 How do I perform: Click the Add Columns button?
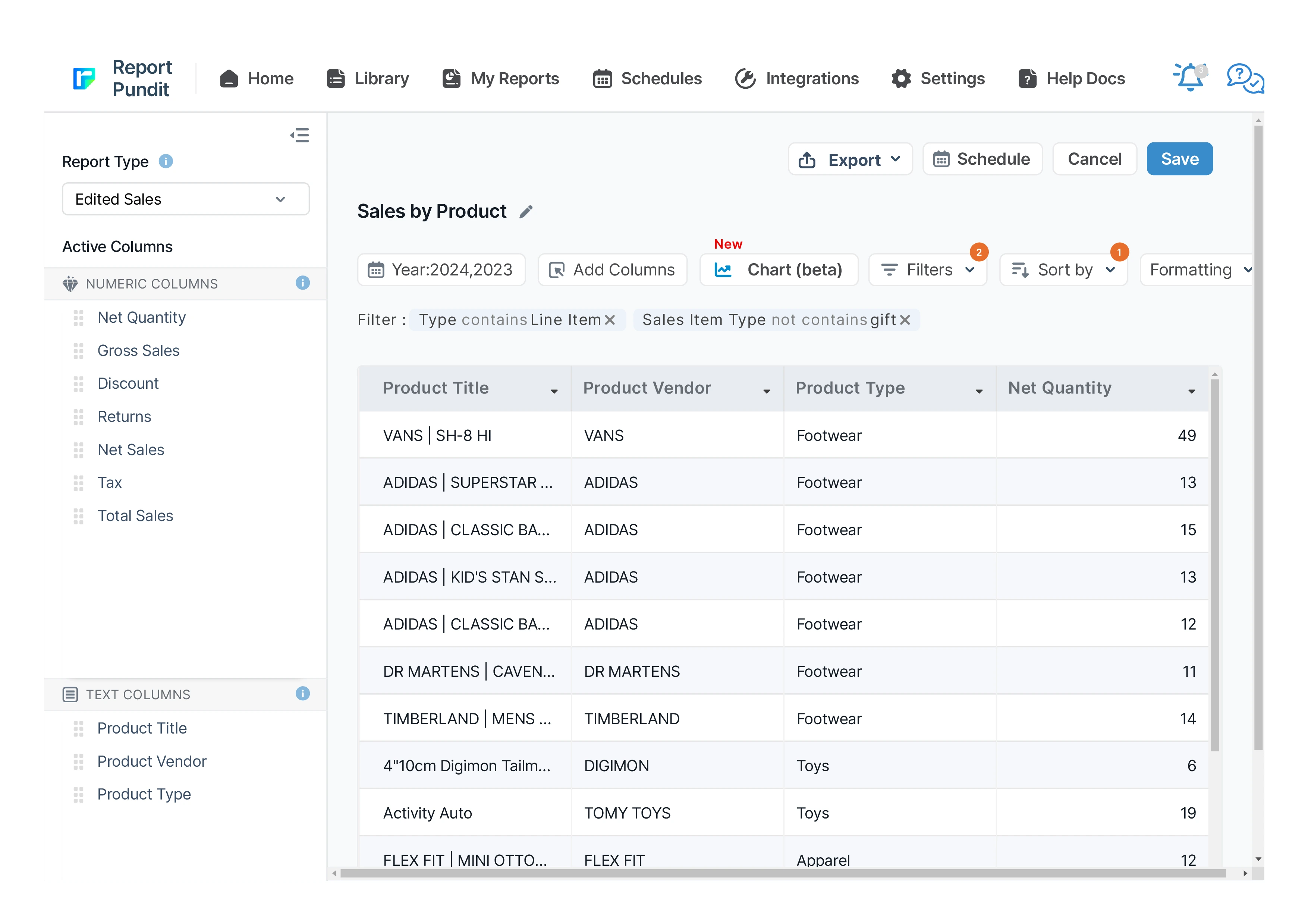612,270
